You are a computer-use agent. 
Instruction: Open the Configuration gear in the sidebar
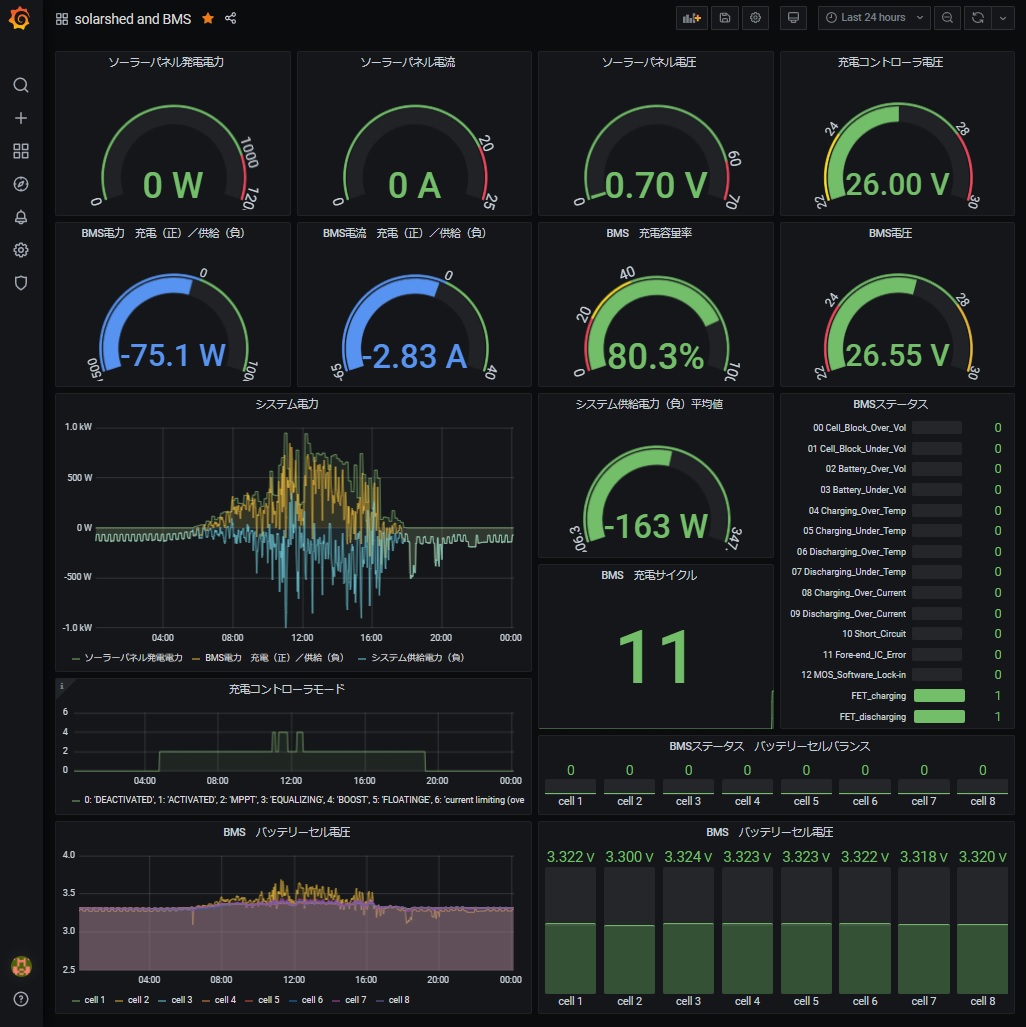click(21, 250)
